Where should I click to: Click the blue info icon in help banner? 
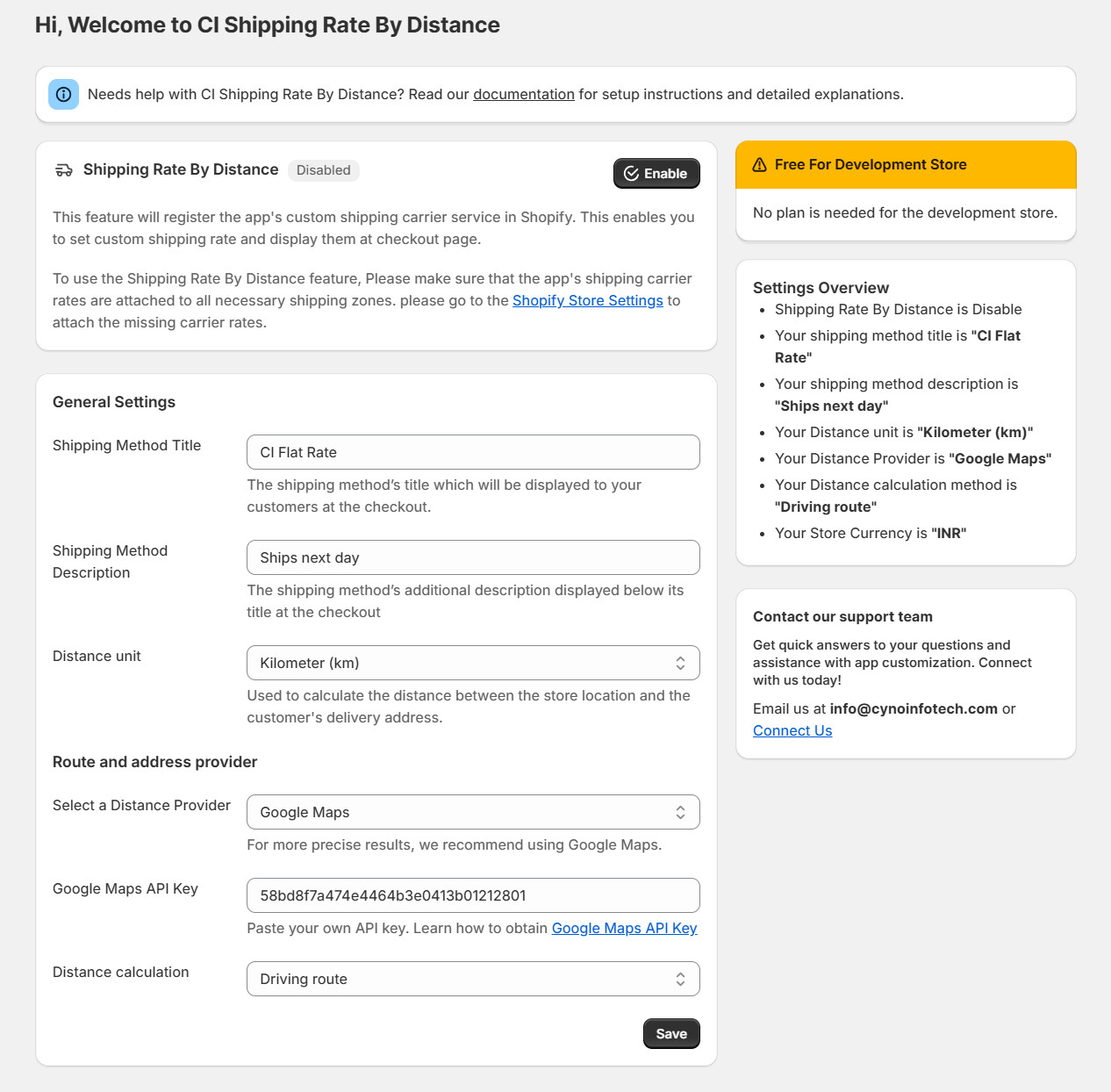(x=64, y=94)
